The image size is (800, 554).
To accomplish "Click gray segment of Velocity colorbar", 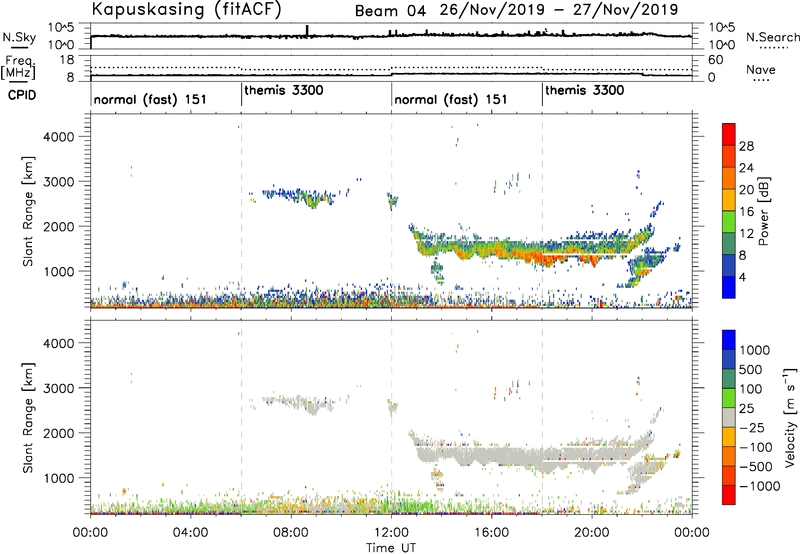I will [729, 418].
